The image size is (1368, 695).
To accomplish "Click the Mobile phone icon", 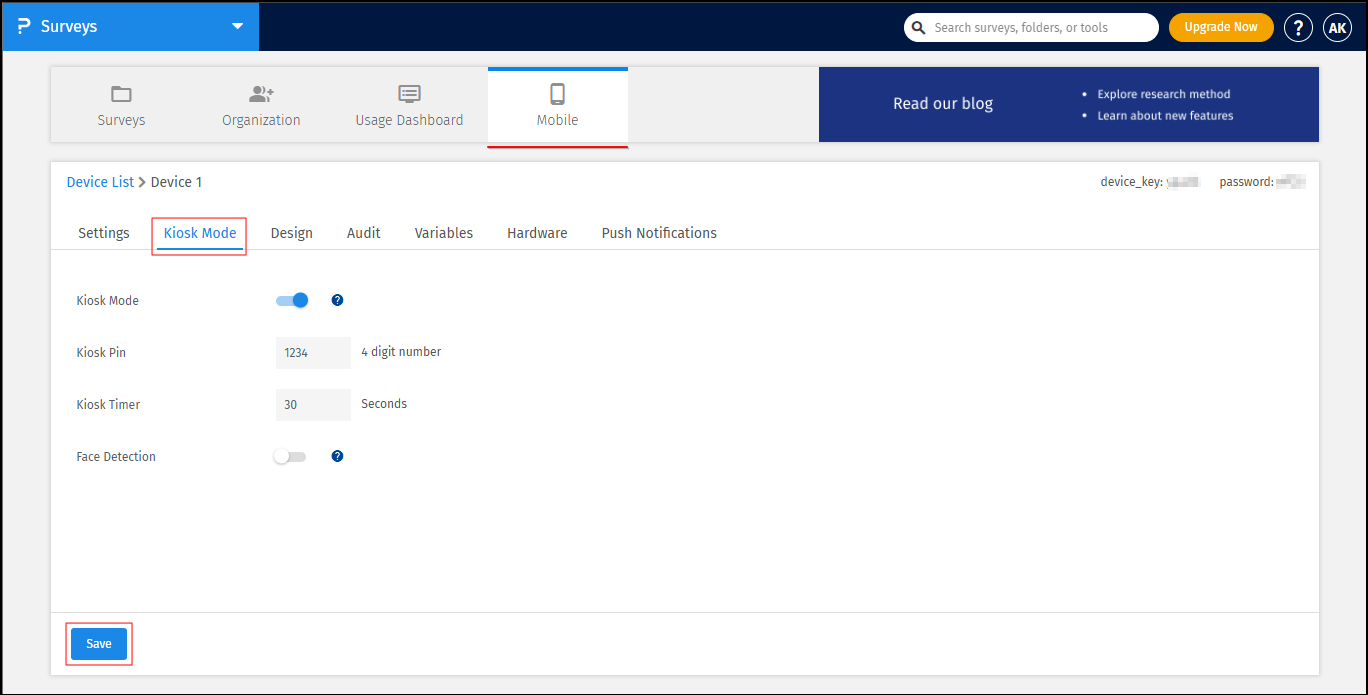I will click(x=557, y=94).
